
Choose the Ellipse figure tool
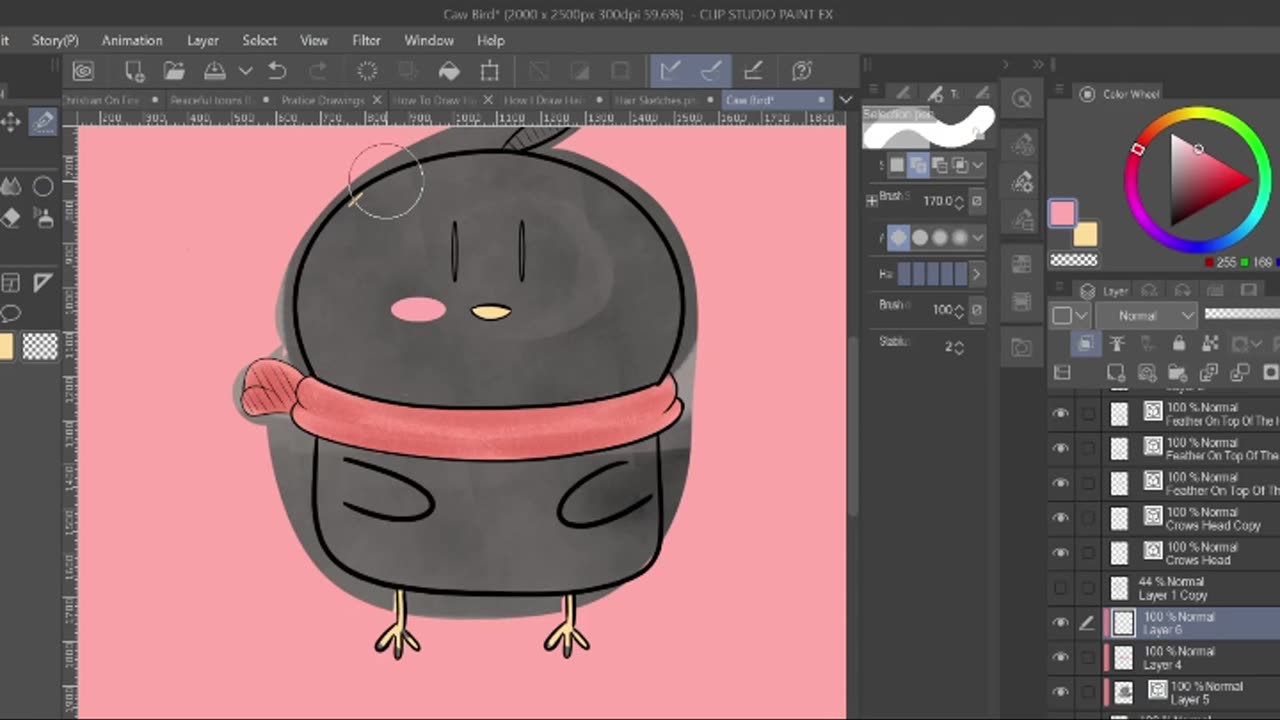(x=43, y=187)
